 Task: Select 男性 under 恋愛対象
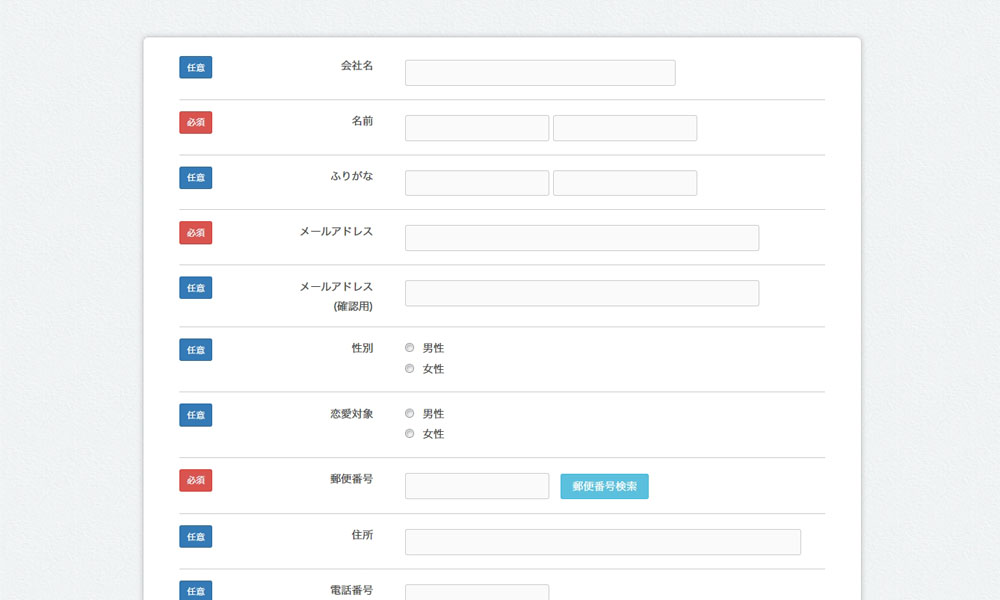coord(409,413)
